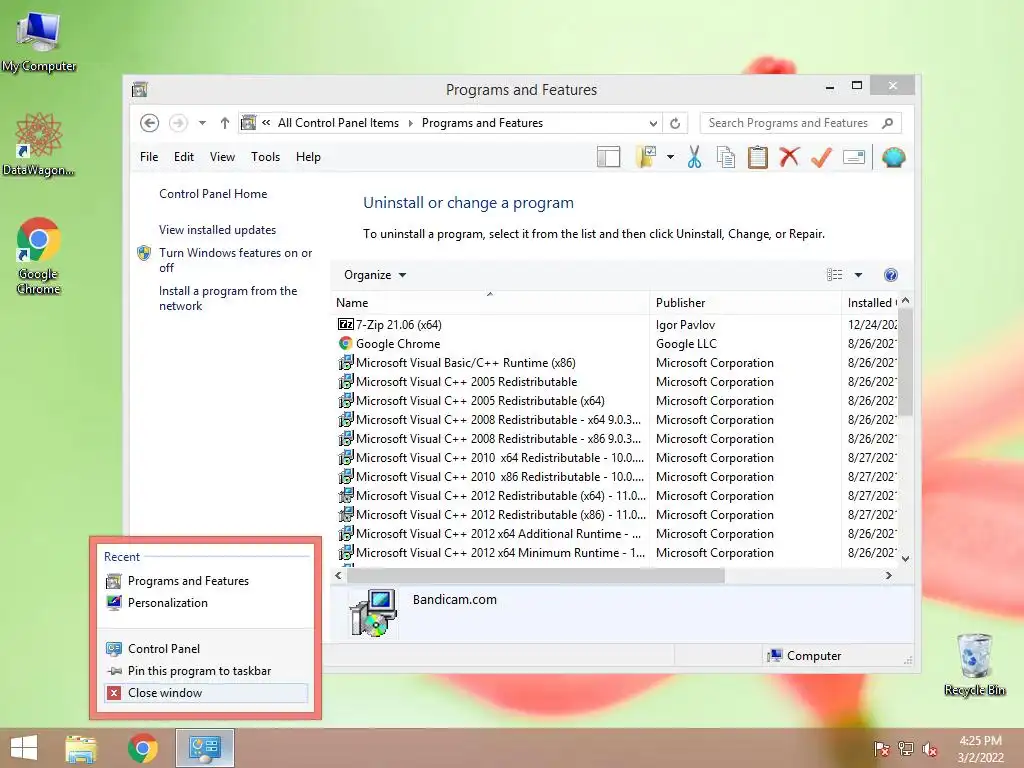Open the Windows Start button
Viewport: 1024px width, 768px height.
coord(24,748)
